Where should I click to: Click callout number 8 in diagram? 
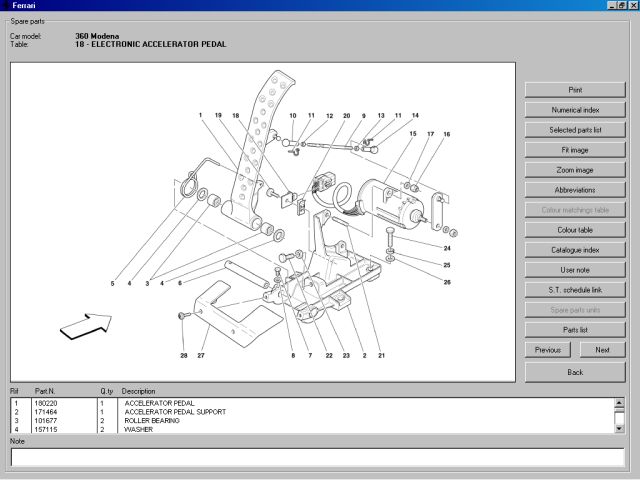293,356
